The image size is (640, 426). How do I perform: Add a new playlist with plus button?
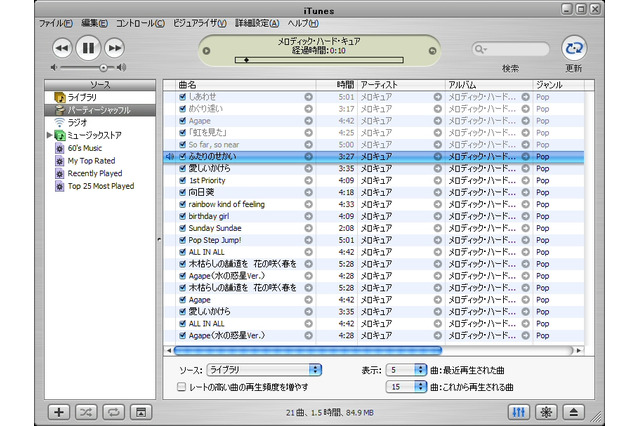[x=59, y=412]
